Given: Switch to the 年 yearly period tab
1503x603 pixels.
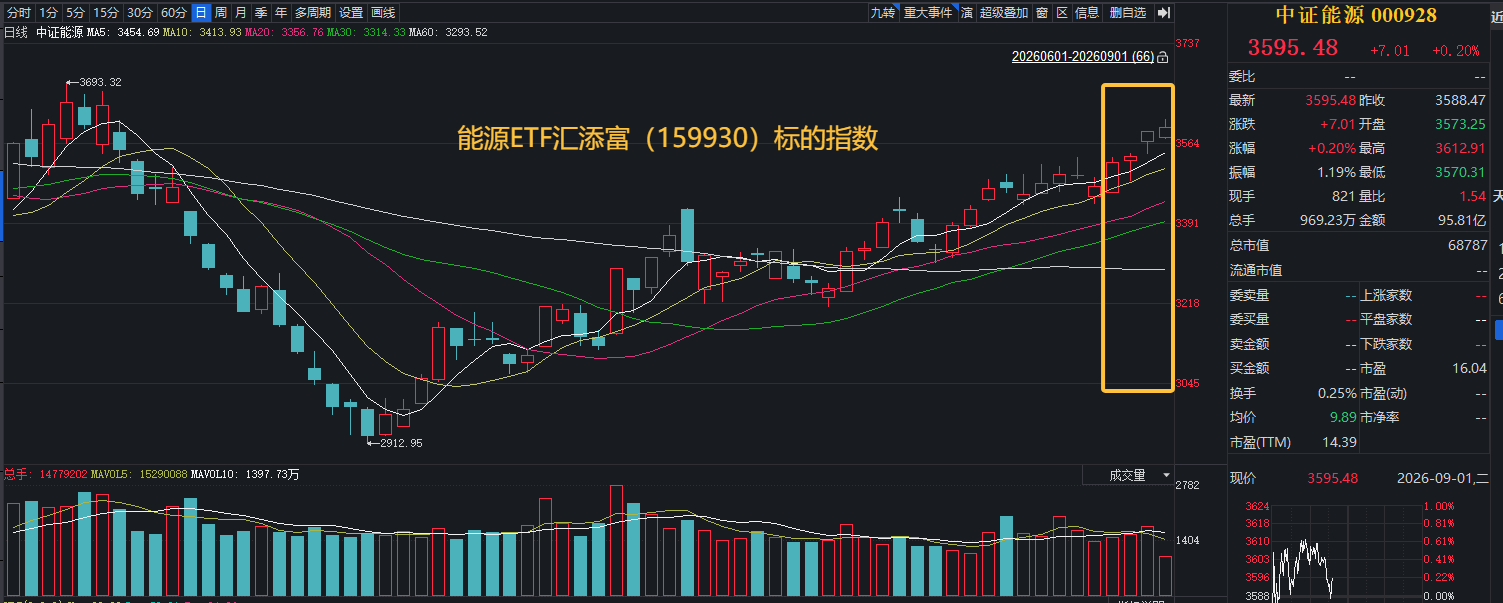Looking at the screenshot, I should pos(281,13).
